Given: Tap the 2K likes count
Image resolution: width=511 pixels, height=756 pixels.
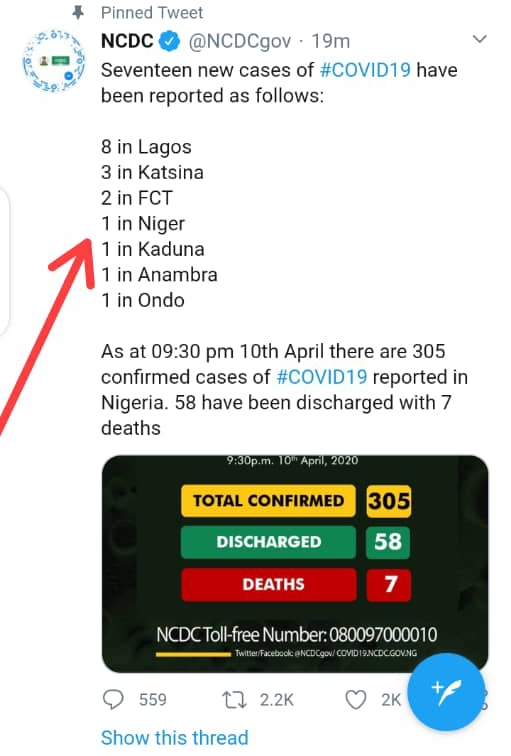Looking at the screenshot, I should point(391,700).
